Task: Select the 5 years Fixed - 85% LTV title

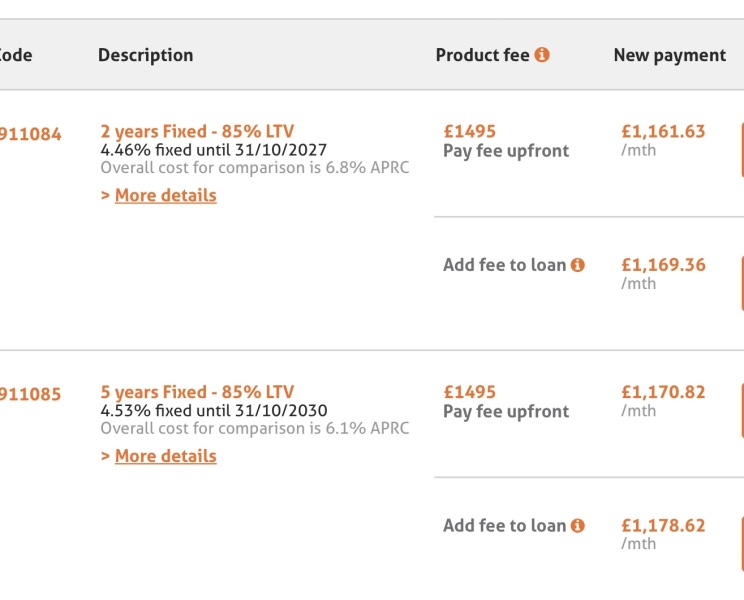Action: coord(197,392)
